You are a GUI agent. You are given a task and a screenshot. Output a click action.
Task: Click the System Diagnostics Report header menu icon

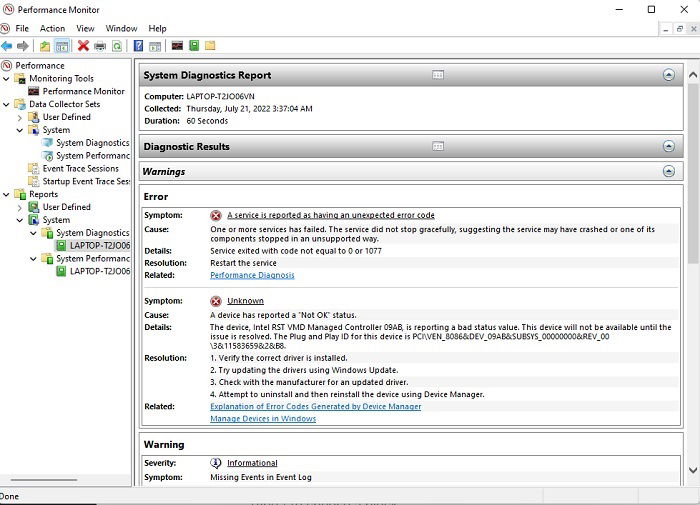pos(438,75)
